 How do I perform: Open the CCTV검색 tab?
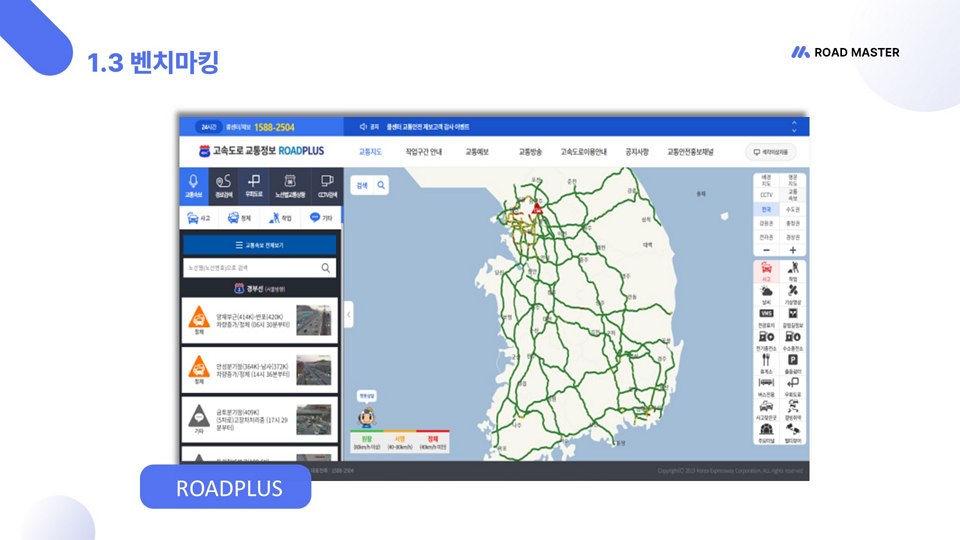(327, 186)
